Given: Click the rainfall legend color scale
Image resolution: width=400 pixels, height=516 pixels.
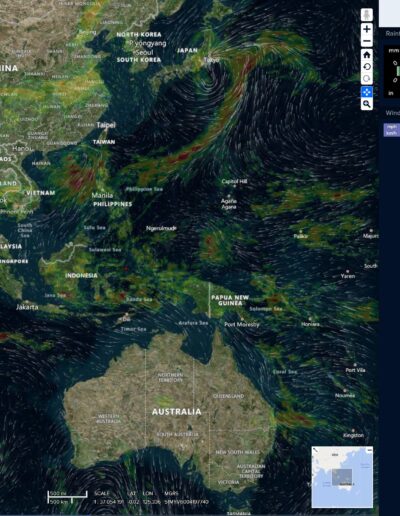Looking at the screenshot, I should point(398,71).
